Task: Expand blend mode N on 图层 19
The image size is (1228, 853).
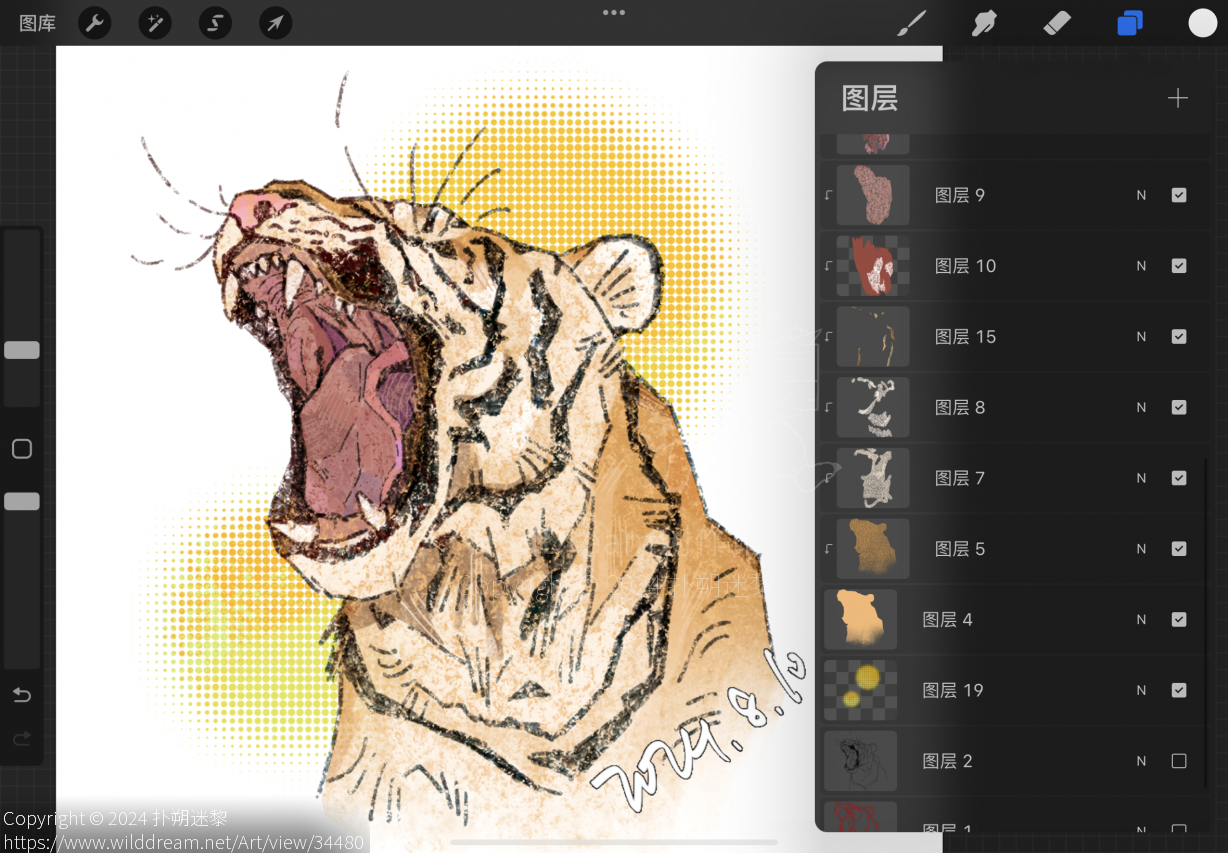Action: point(1141,691)
